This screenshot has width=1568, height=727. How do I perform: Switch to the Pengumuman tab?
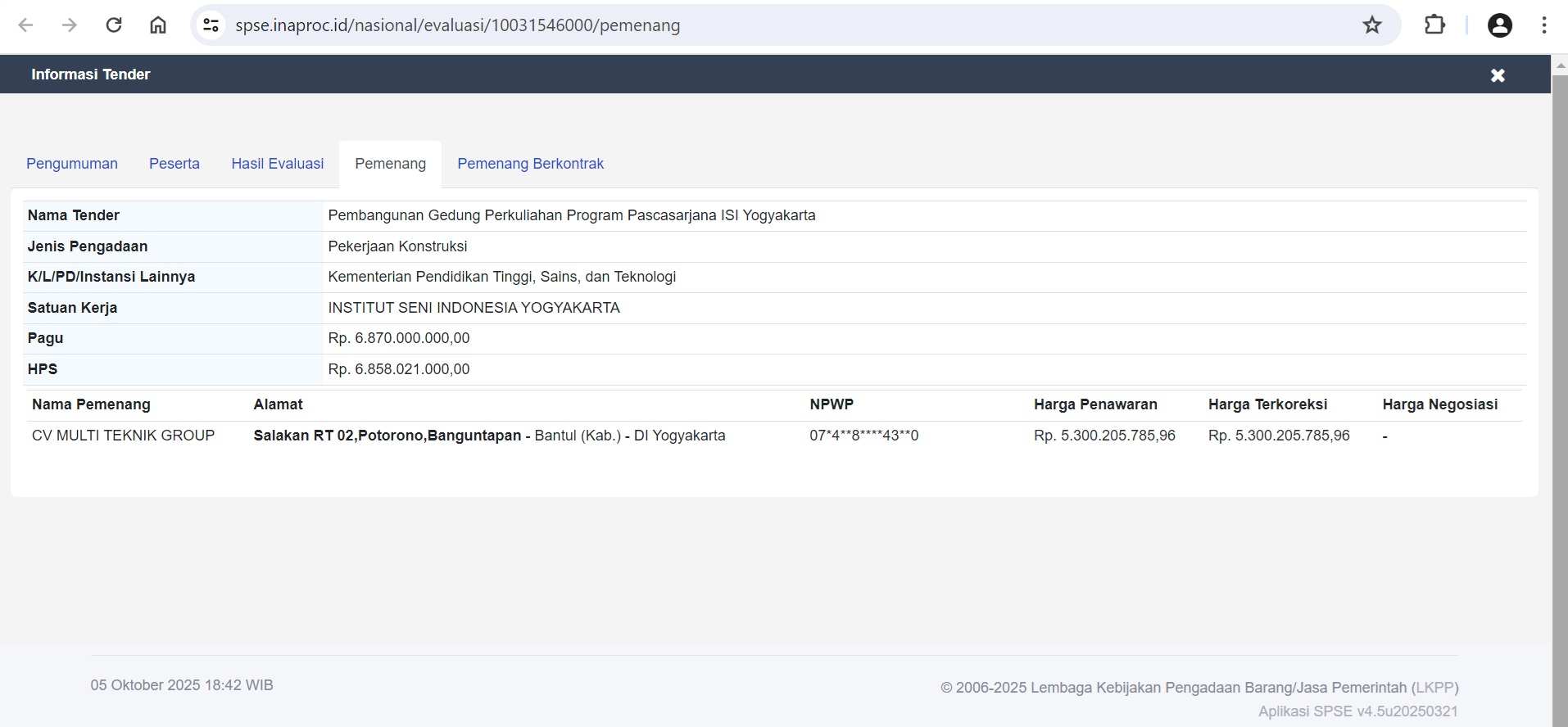(72, 164)
